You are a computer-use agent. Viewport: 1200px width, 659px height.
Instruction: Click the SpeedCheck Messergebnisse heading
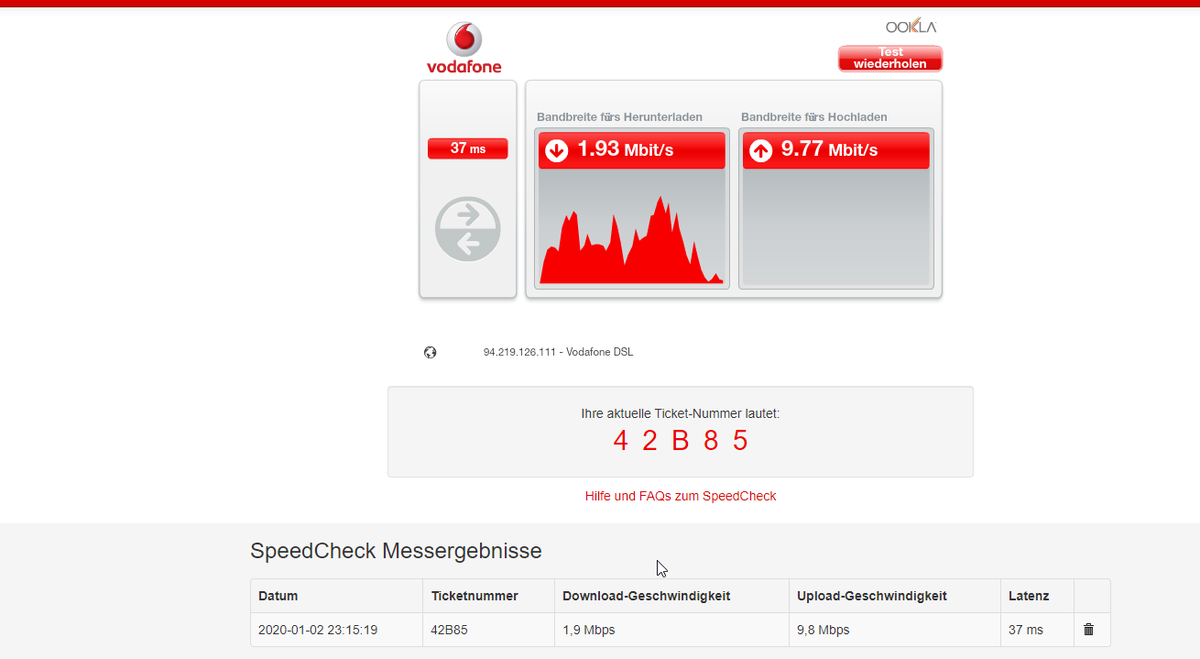pyautogui.click(x=396, y=551)
